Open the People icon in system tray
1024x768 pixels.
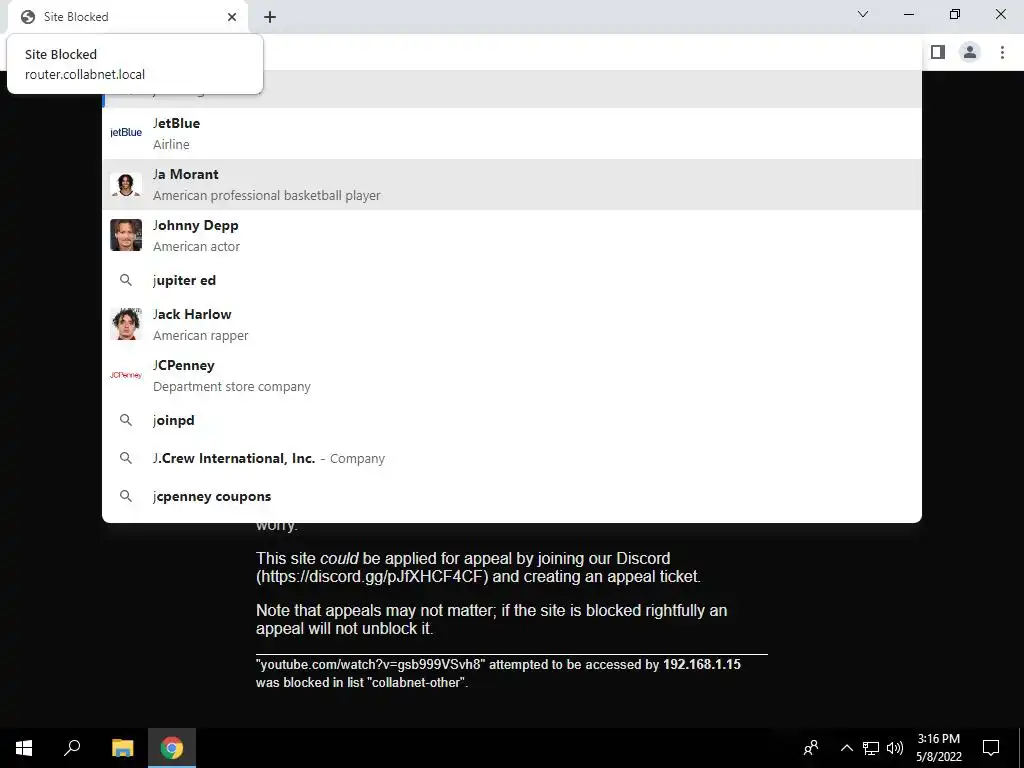[811, 748]
